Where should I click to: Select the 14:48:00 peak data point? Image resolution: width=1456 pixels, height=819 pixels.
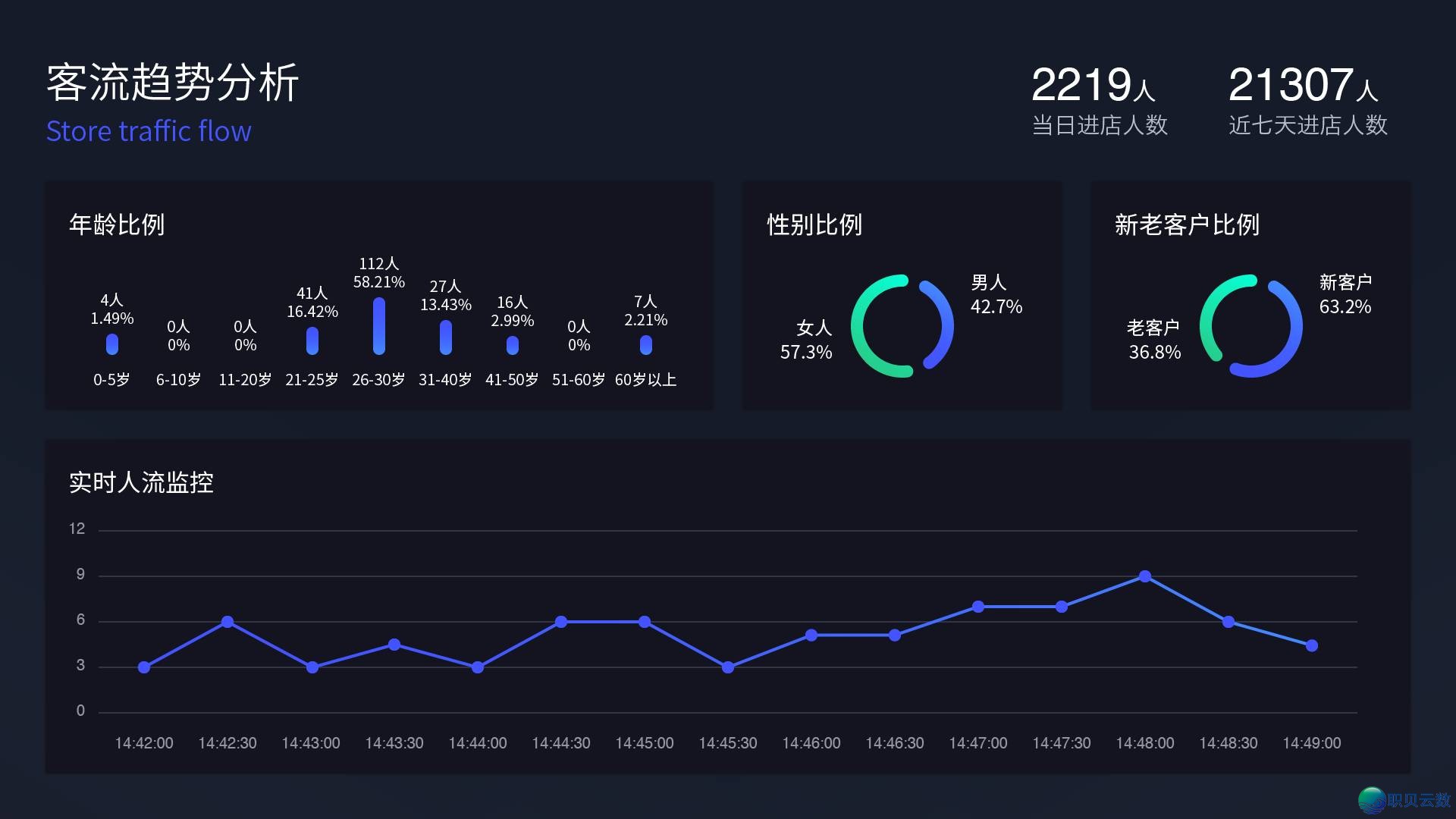[x=1145, y=576]
